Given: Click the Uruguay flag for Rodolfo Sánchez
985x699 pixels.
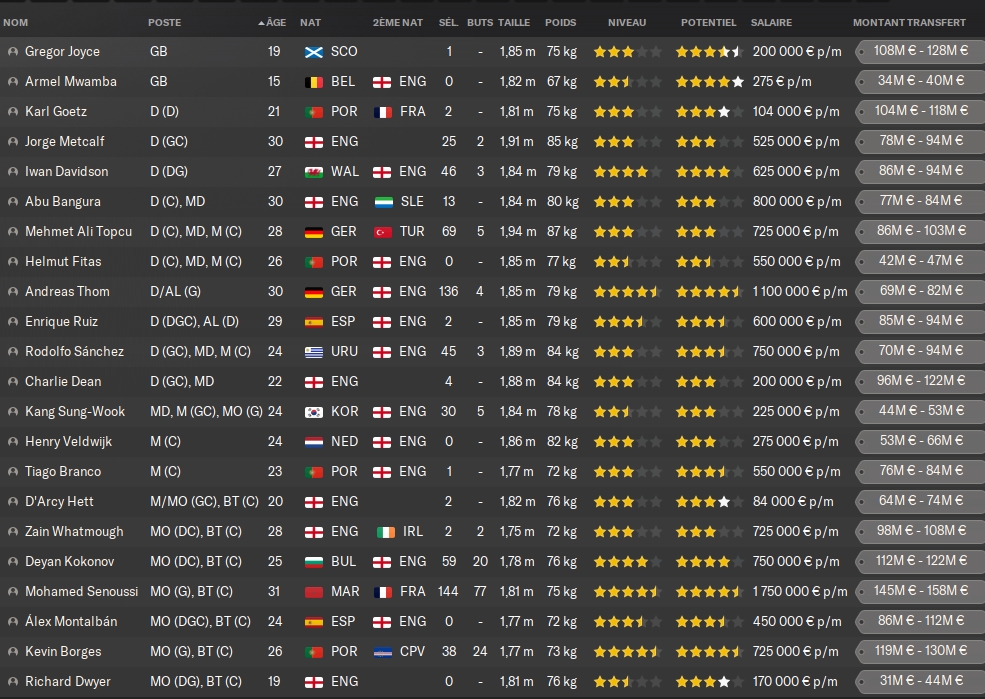Looking at the screenshot, I should (x=313, y=352).
